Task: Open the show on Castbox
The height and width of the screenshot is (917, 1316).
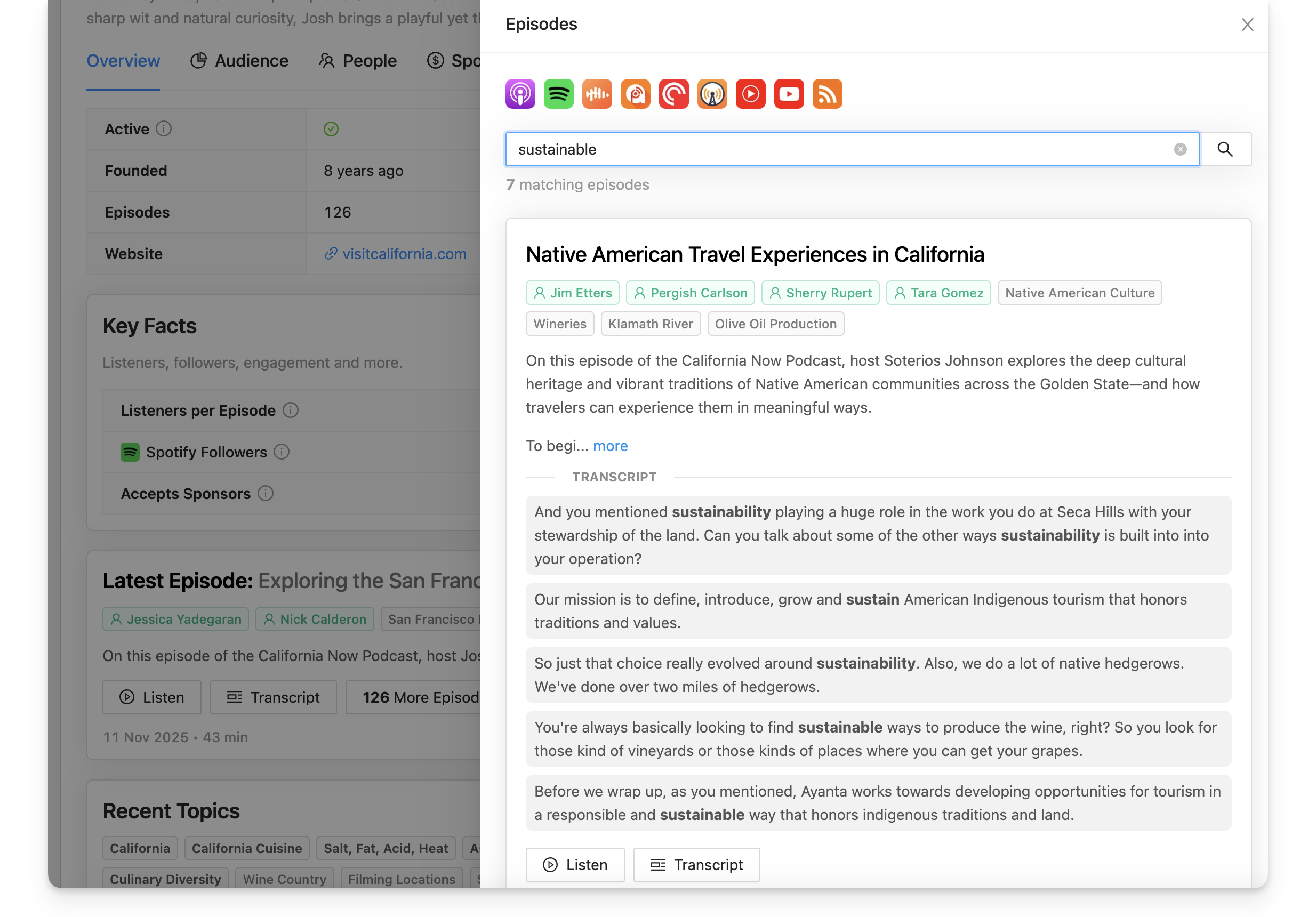Action: coord(596,93)
